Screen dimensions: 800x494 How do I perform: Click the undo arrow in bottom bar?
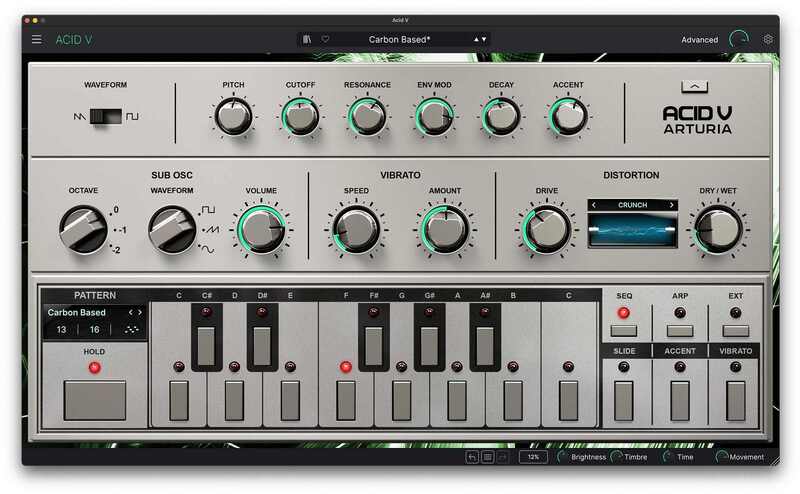click(472, 457)
